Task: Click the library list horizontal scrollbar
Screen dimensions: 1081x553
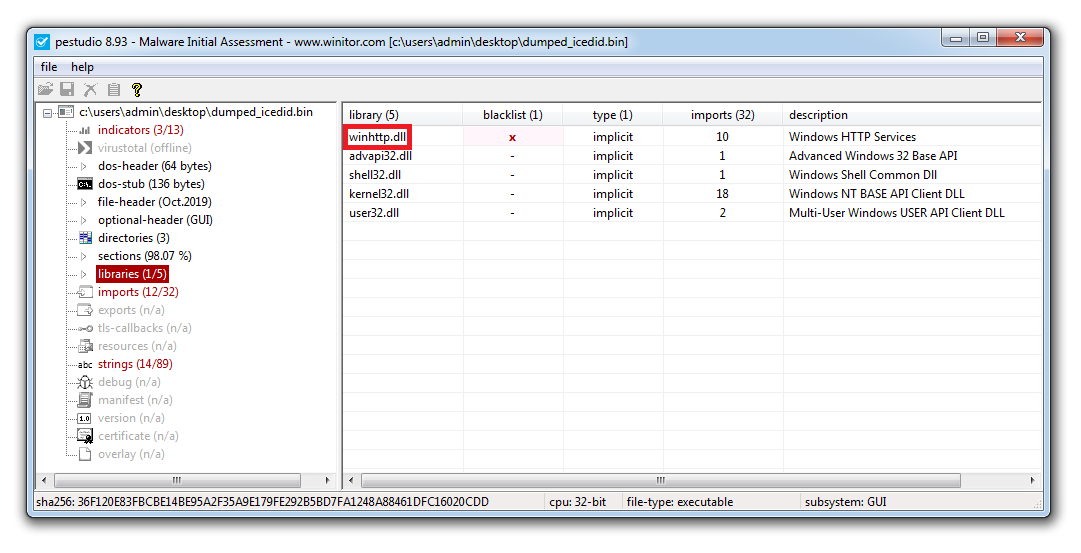Action: (x=690, y=481)
